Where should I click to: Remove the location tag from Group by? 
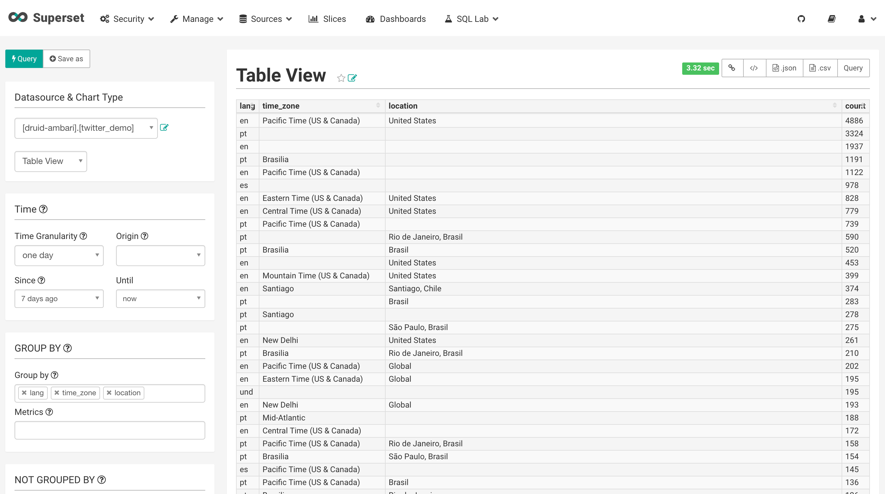click(x=109, y=393)
